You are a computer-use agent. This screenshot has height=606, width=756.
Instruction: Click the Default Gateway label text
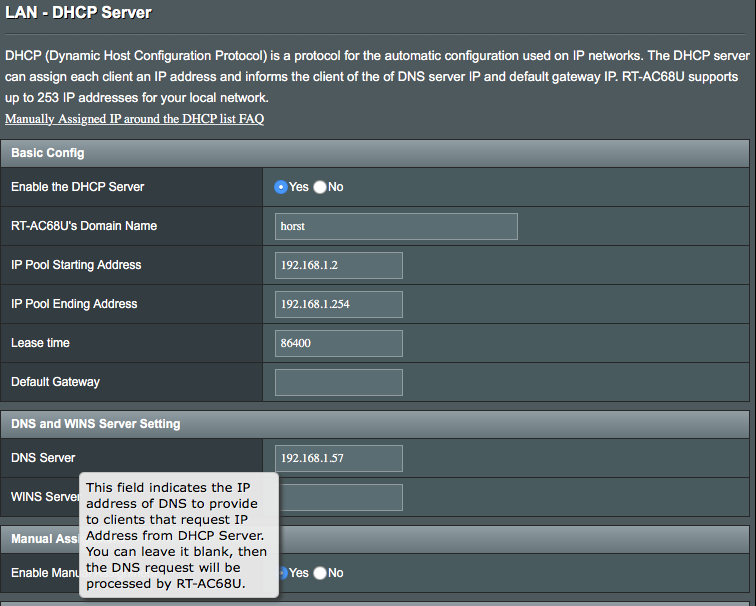[x=55, y=382]
